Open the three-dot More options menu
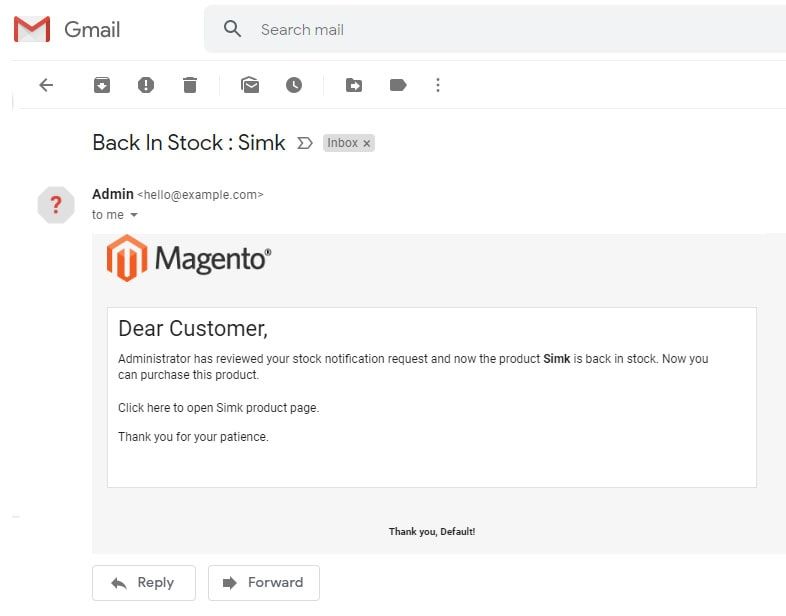This screenshot has height=616, width=786. [437, 85]
